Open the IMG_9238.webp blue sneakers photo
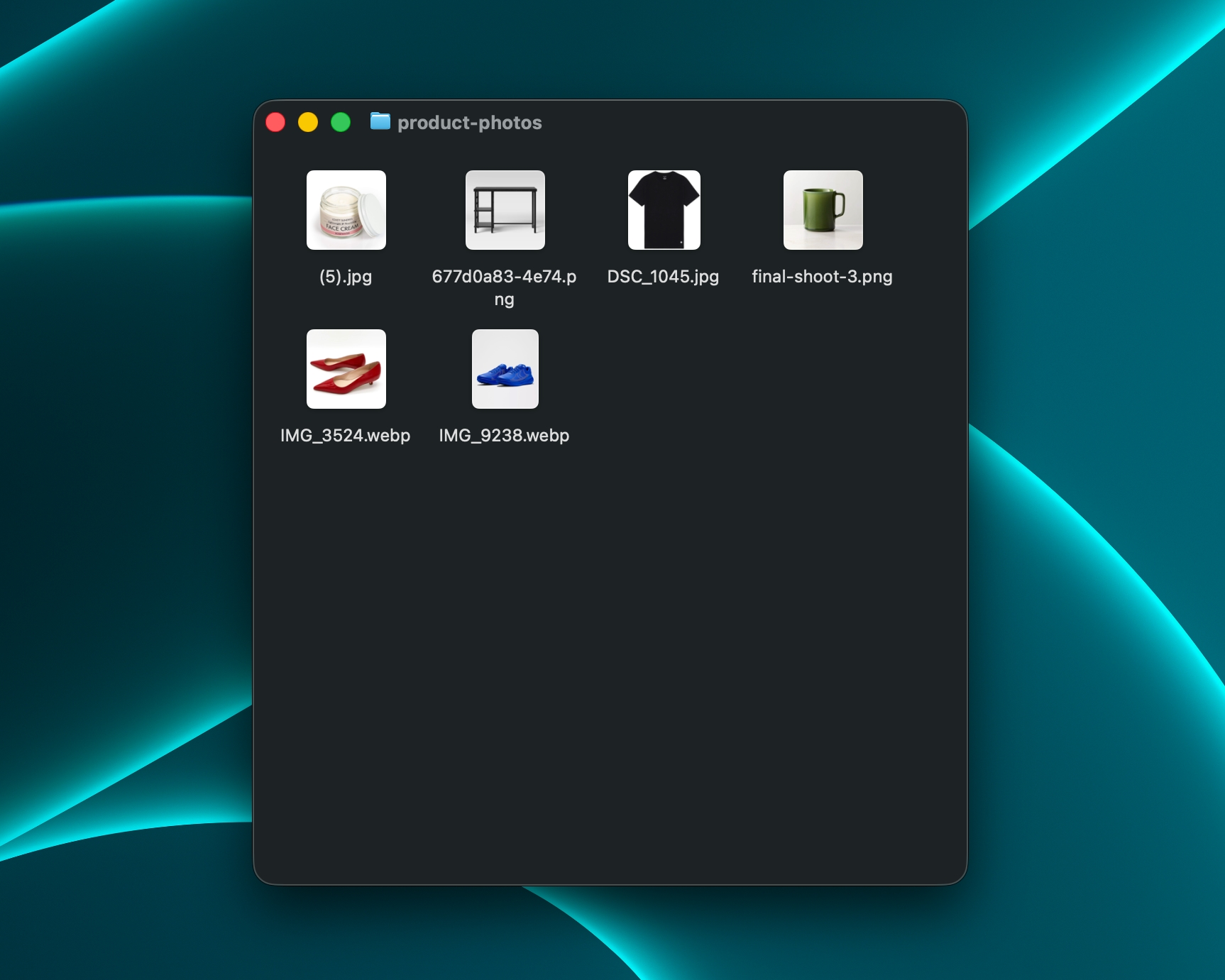 [x=505, y=369]
